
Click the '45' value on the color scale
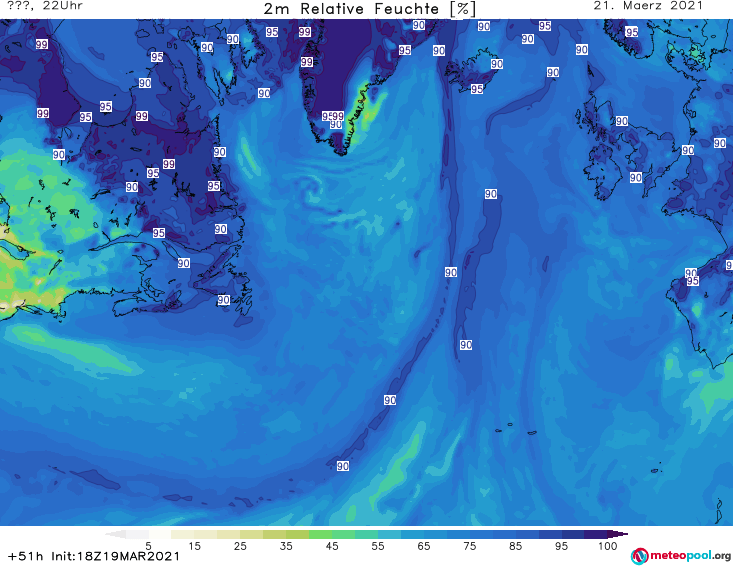[x=332, y=546]
